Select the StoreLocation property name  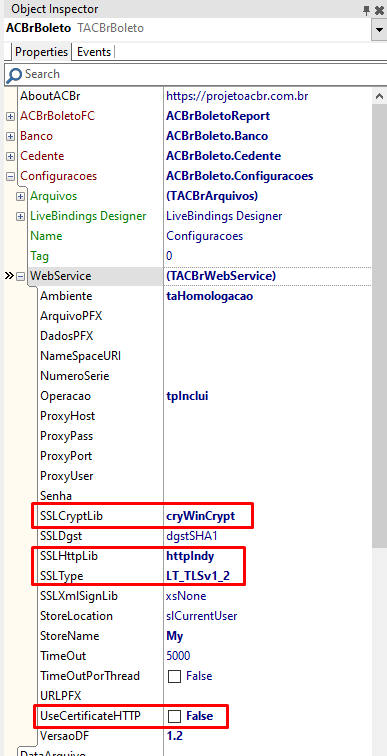click(x=76, y=616)
